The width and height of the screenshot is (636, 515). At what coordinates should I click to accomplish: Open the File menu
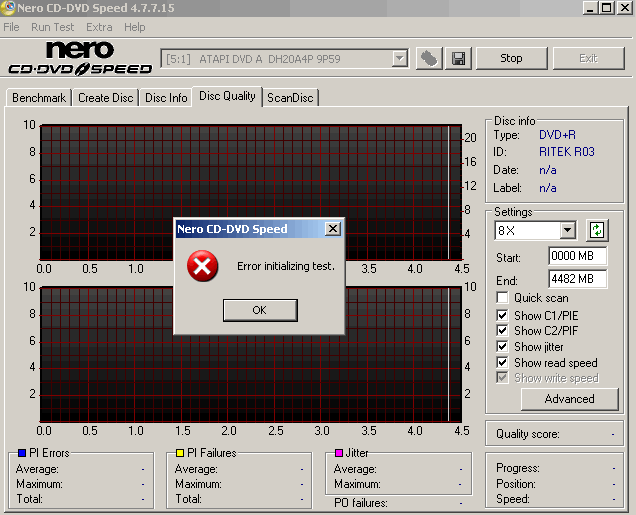click(x=11, y=27)
